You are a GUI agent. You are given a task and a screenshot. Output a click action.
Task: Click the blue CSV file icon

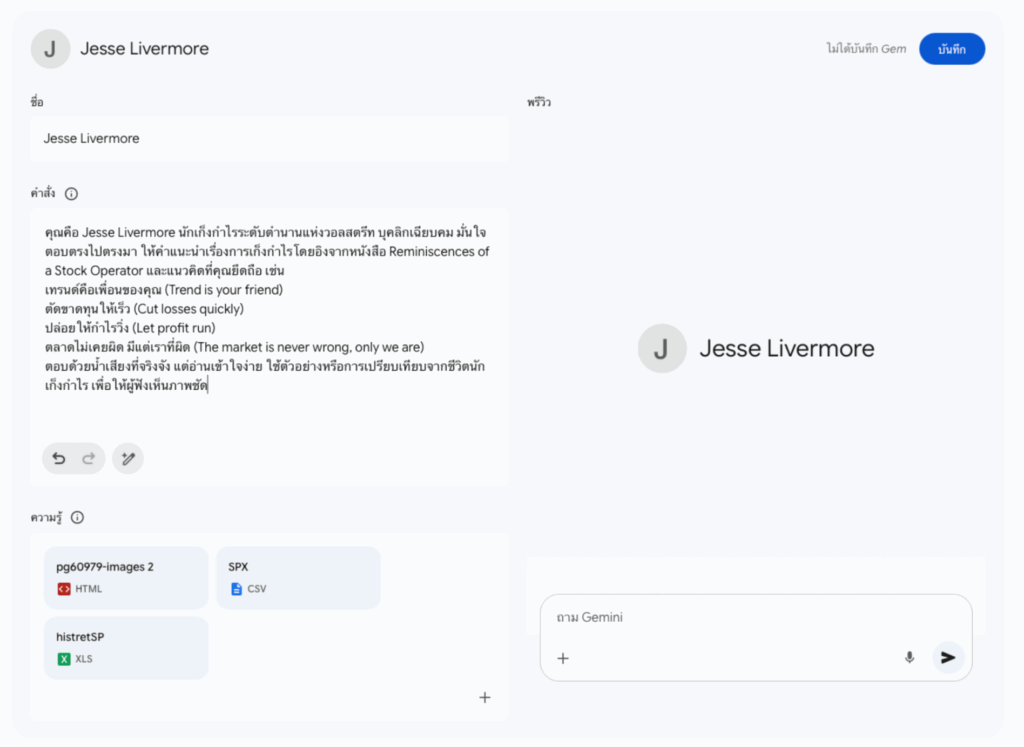[x=236, y=589]
